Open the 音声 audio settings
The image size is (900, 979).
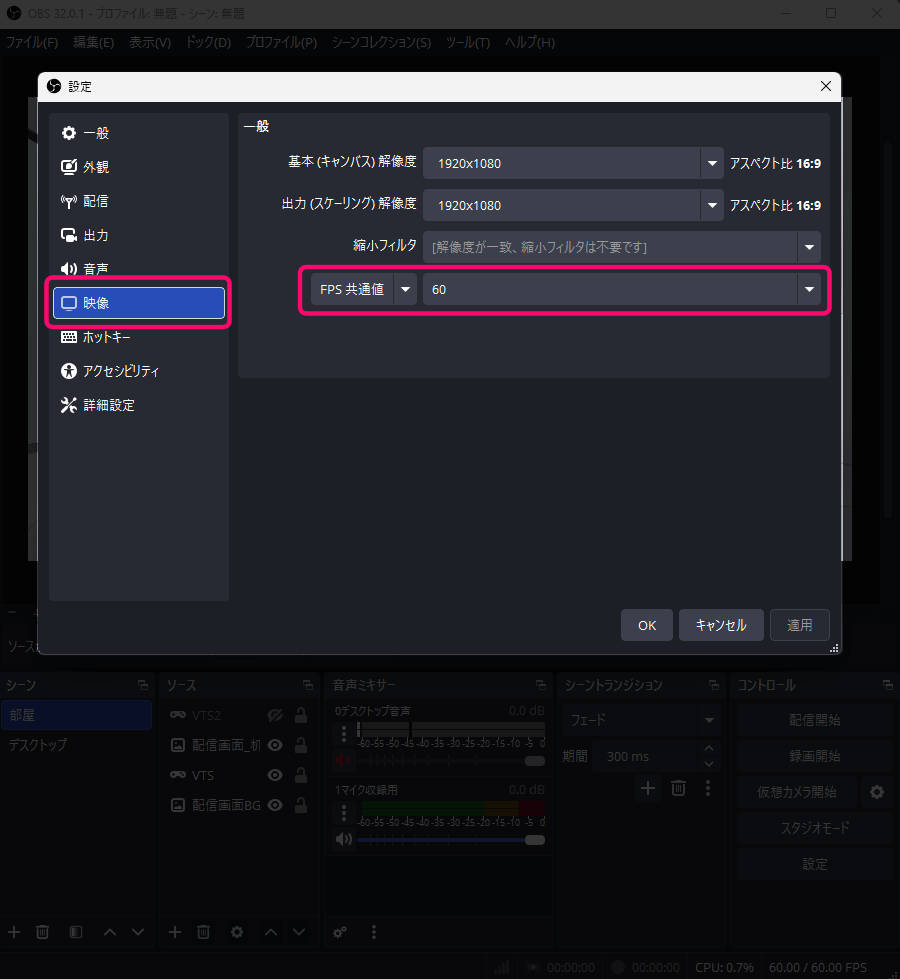coord(96,269)
